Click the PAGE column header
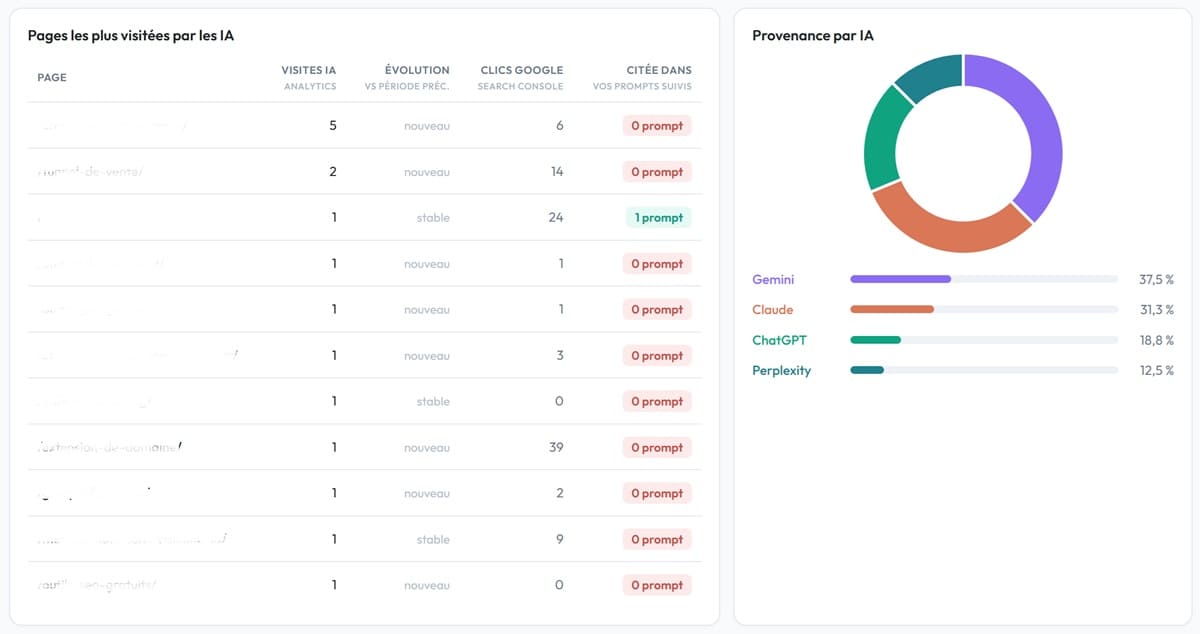Viewport: 1200px width, 634px height. 52,77
